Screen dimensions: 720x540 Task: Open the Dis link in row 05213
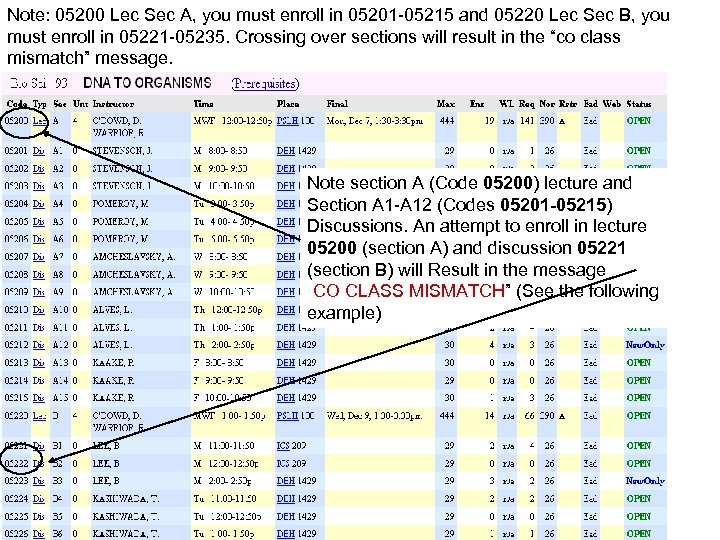(39, 363)
